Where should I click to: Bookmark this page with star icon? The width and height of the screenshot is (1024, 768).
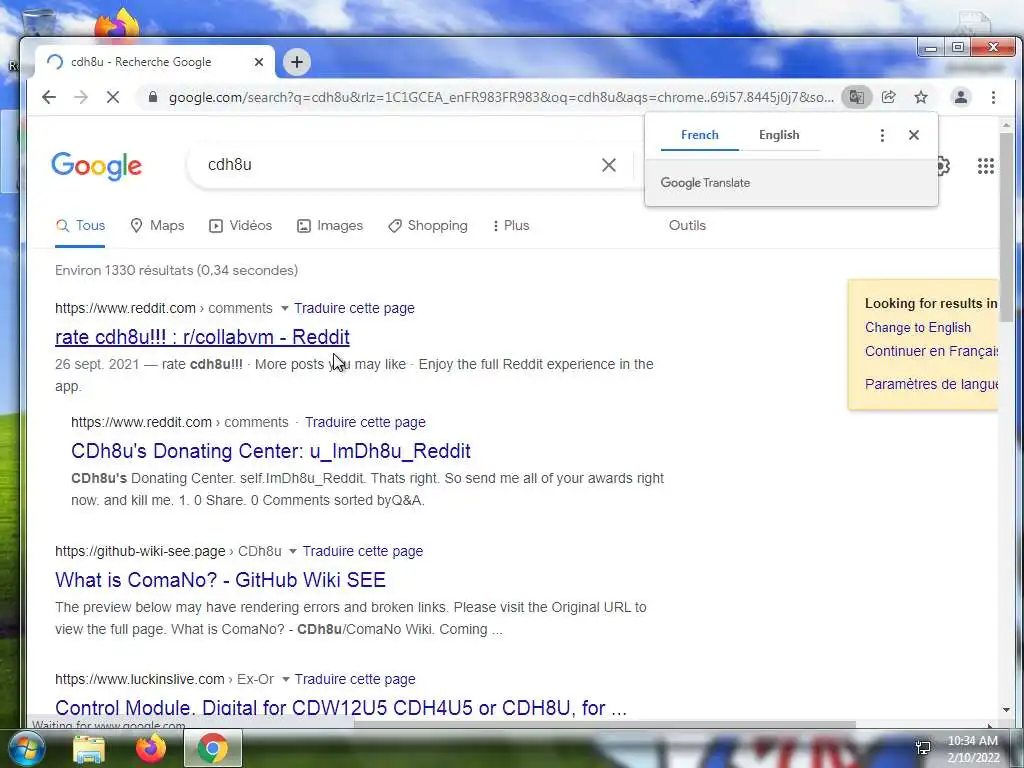click(921, 97)
